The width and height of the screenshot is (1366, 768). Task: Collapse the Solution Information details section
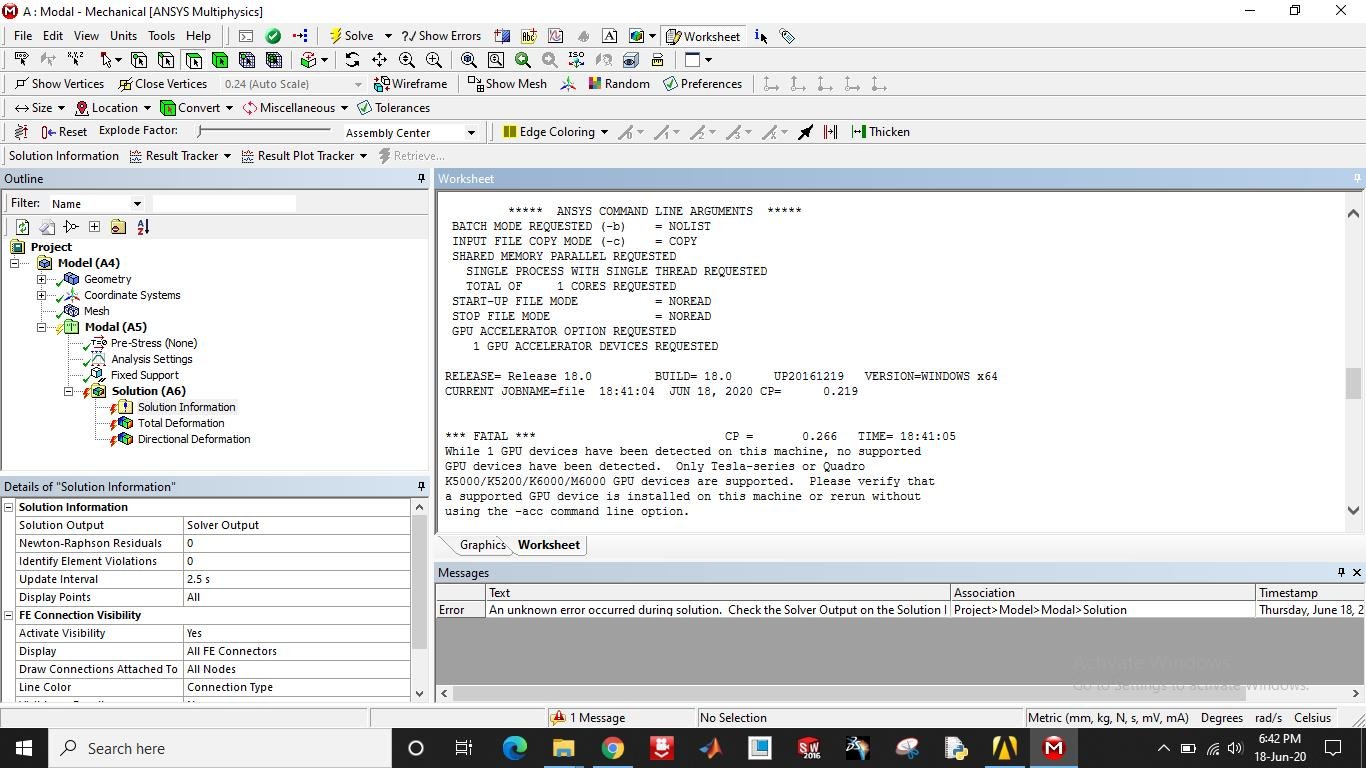[x=8, y=507]
